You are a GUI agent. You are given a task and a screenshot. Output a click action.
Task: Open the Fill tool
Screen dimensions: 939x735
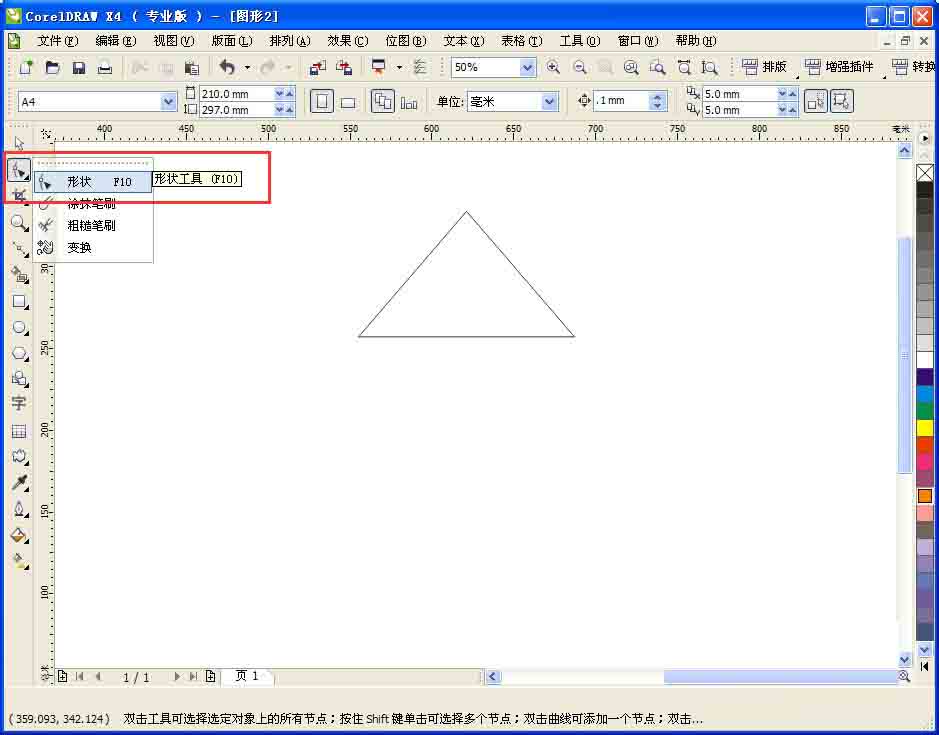click(x=19, y=536)
